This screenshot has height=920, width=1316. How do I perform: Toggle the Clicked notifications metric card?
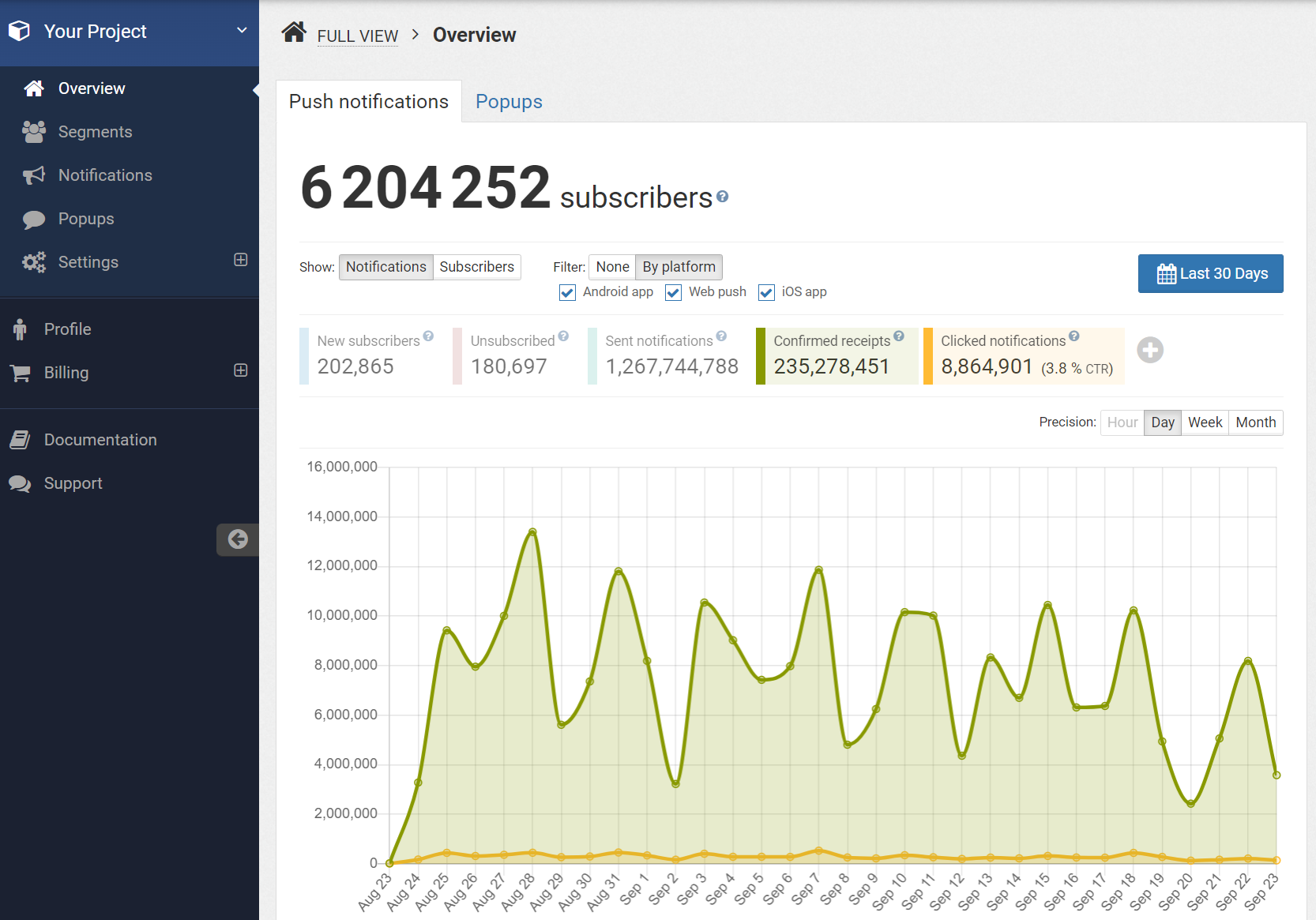pyautogui.click(x=1024, y=356)
